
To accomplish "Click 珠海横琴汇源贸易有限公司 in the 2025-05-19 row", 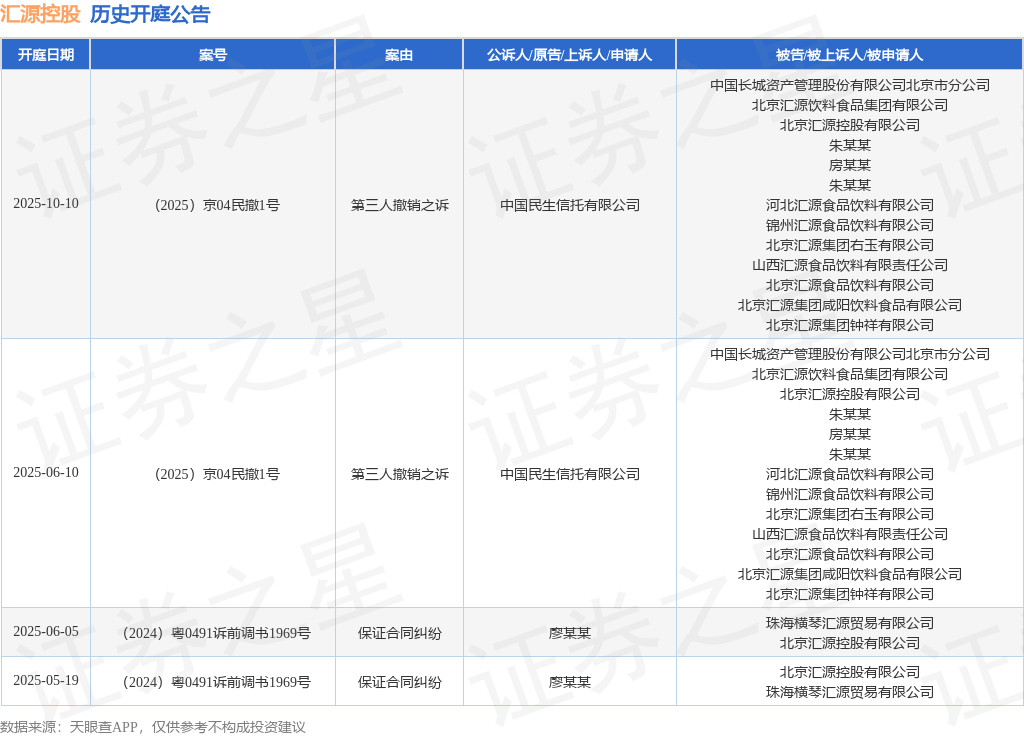I will (x=850, y=692).
